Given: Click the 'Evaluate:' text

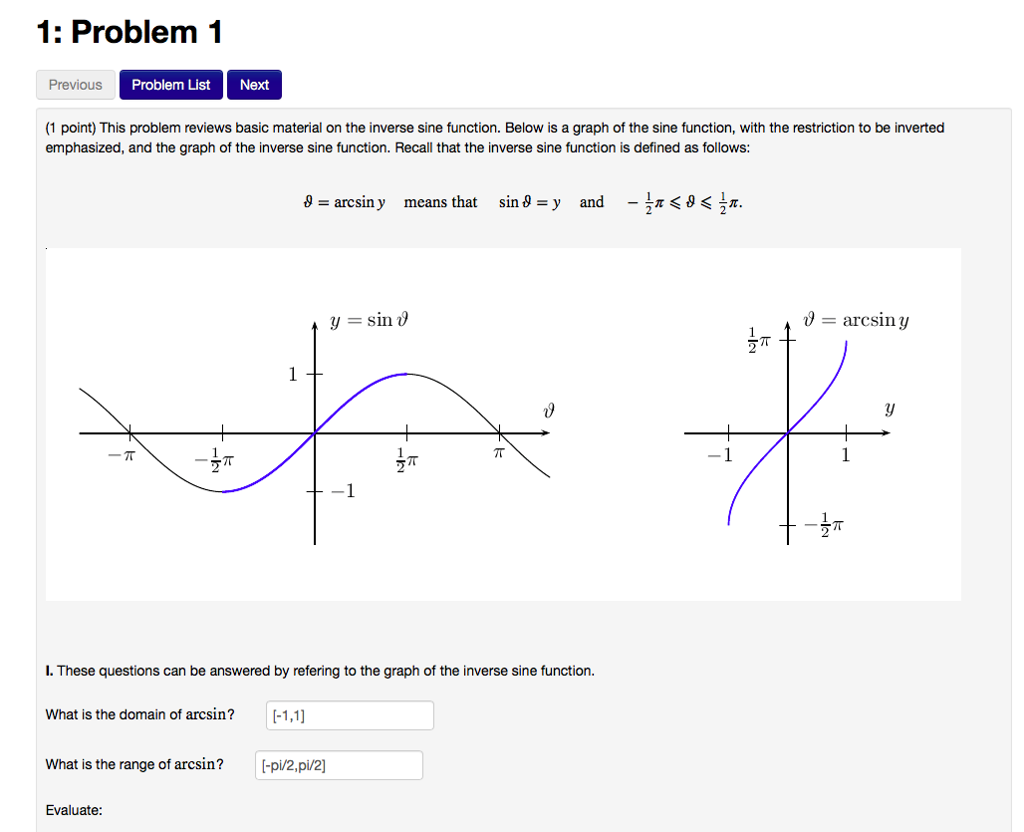Looking at the screenshot, I should coord(74,810).
